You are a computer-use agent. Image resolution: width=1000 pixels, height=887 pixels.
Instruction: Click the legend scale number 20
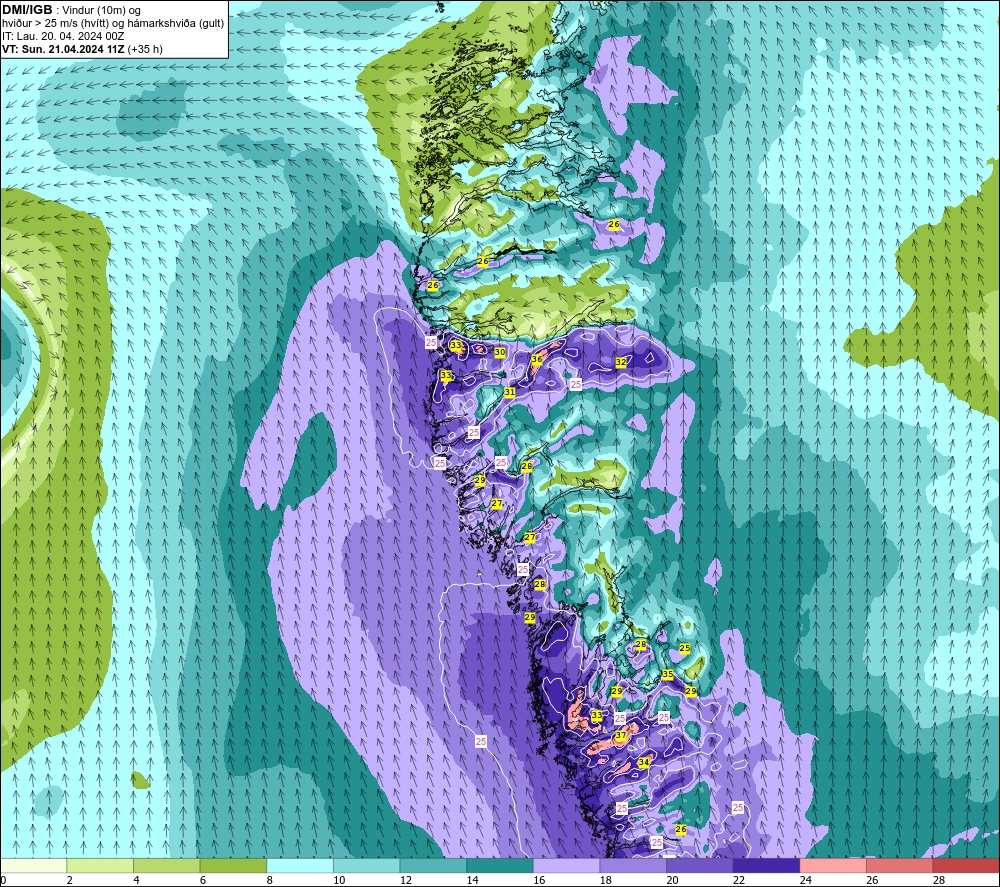pos(672,881)
